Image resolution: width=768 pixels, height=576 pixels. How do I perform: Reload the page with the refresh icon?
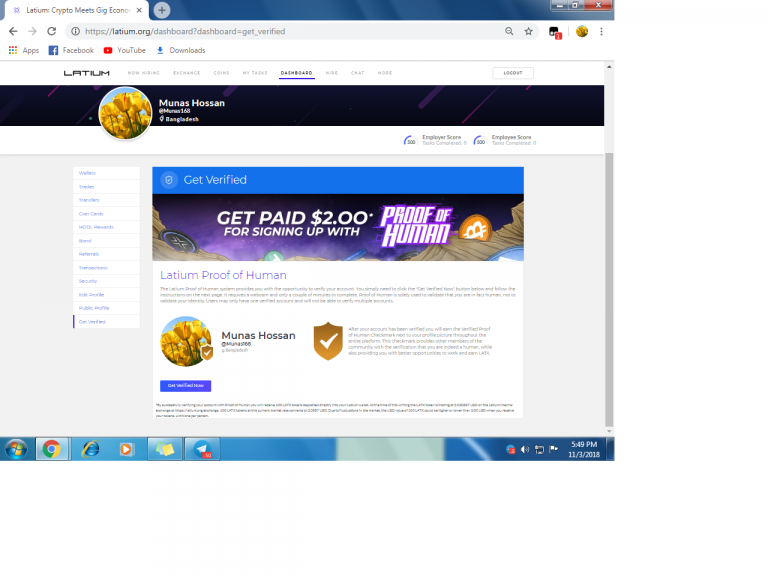coord(51,31)
